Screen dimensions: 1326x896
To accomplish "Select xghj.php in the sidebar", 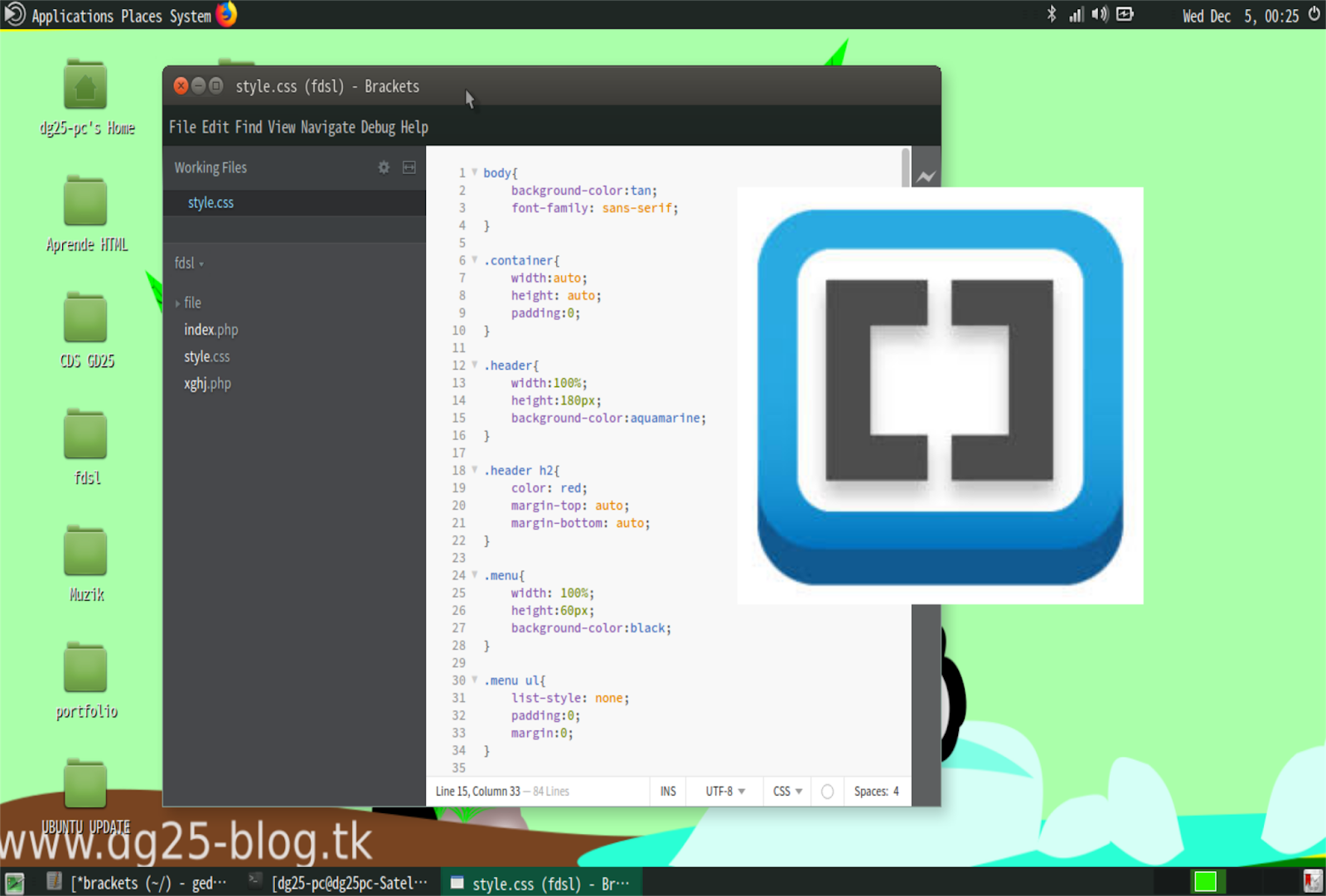I will point(207,383).
